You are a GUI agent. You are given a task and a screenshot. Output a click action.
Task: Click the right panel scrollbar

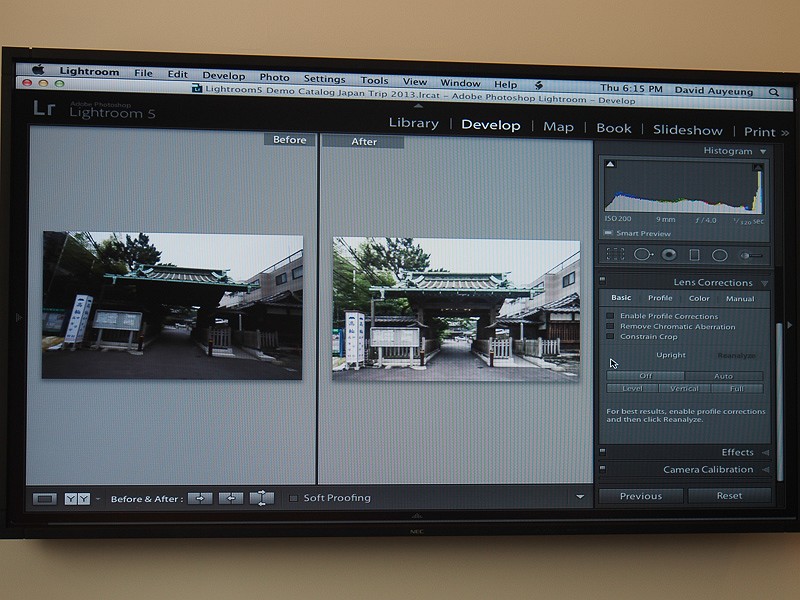click(779, 402)
